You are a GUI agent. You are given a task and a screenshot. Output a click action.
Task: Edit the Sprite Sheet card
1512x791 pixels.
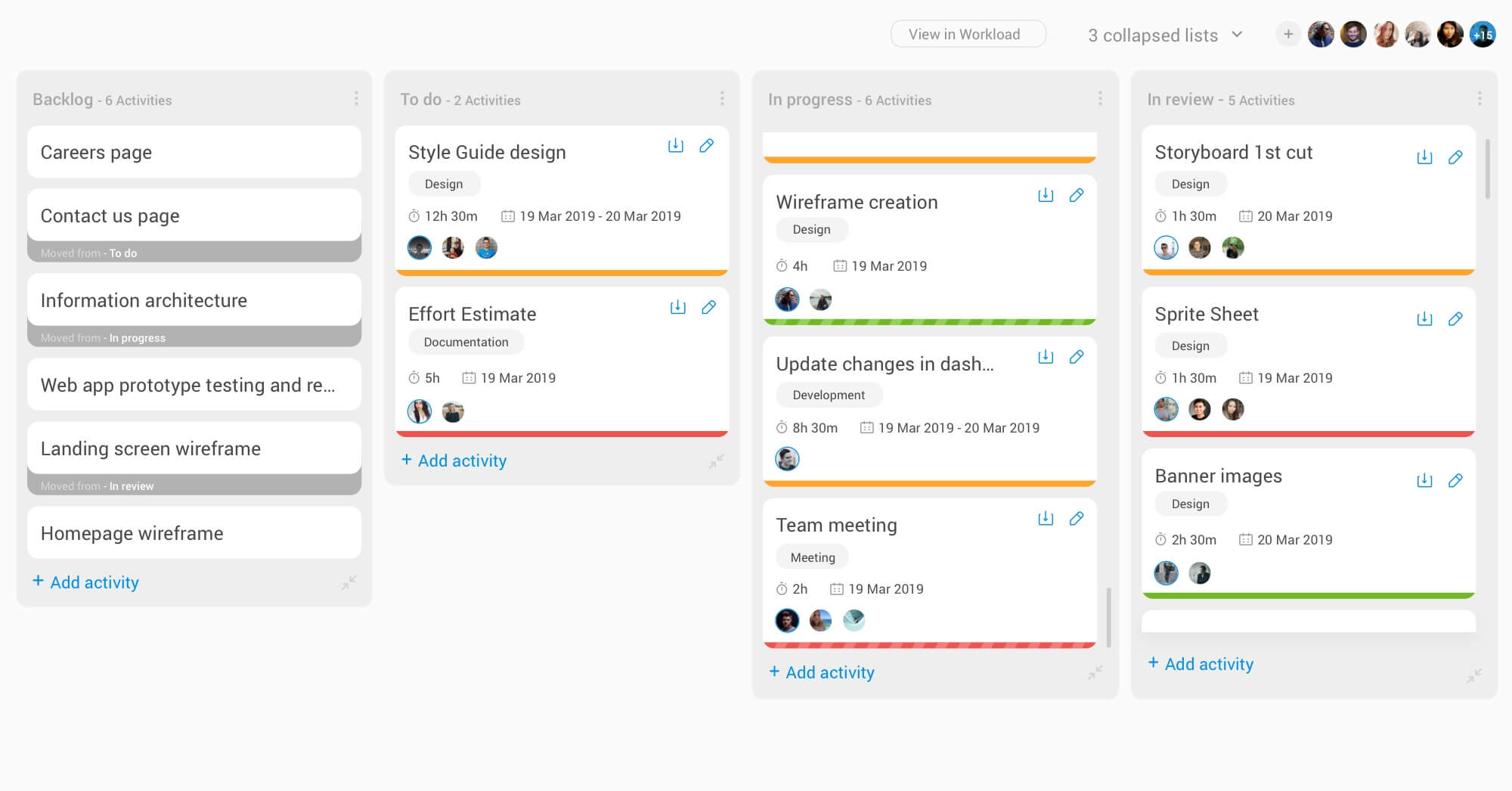pos(1455,319)
